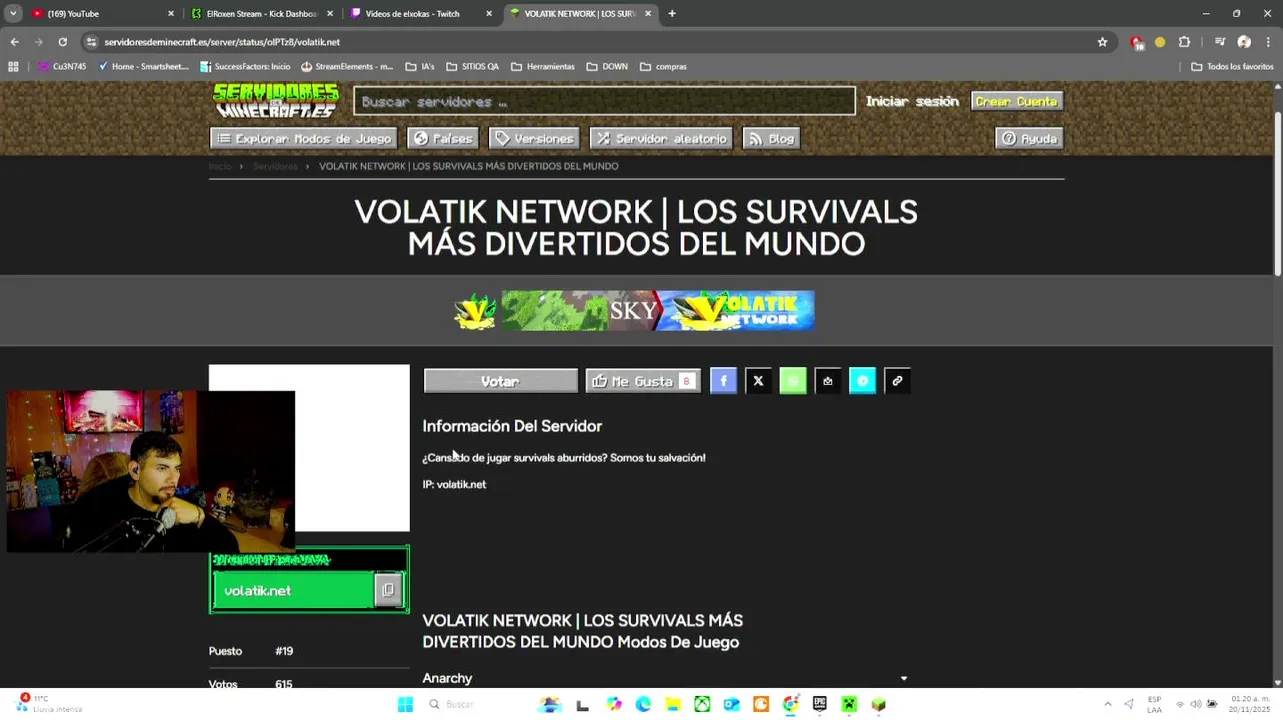The height and width of the screenshot is (720, 1283).
Task: Click the Votar button
Action: 501,381
